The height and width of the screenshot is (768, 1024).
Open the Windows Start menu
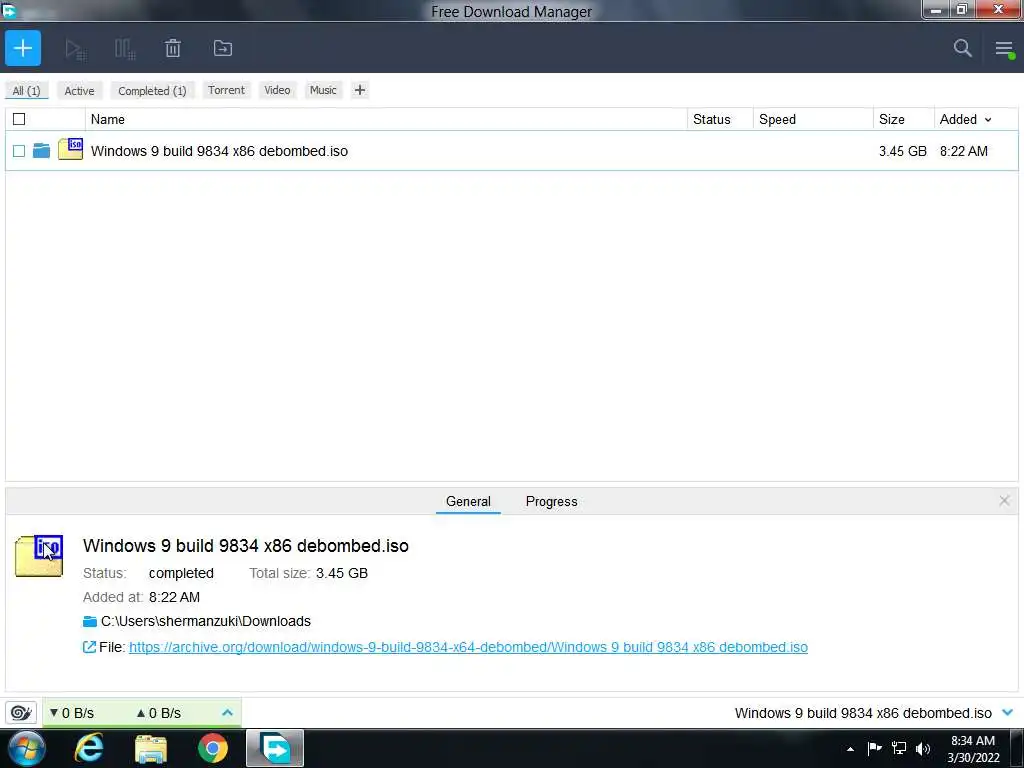[27, 748]
